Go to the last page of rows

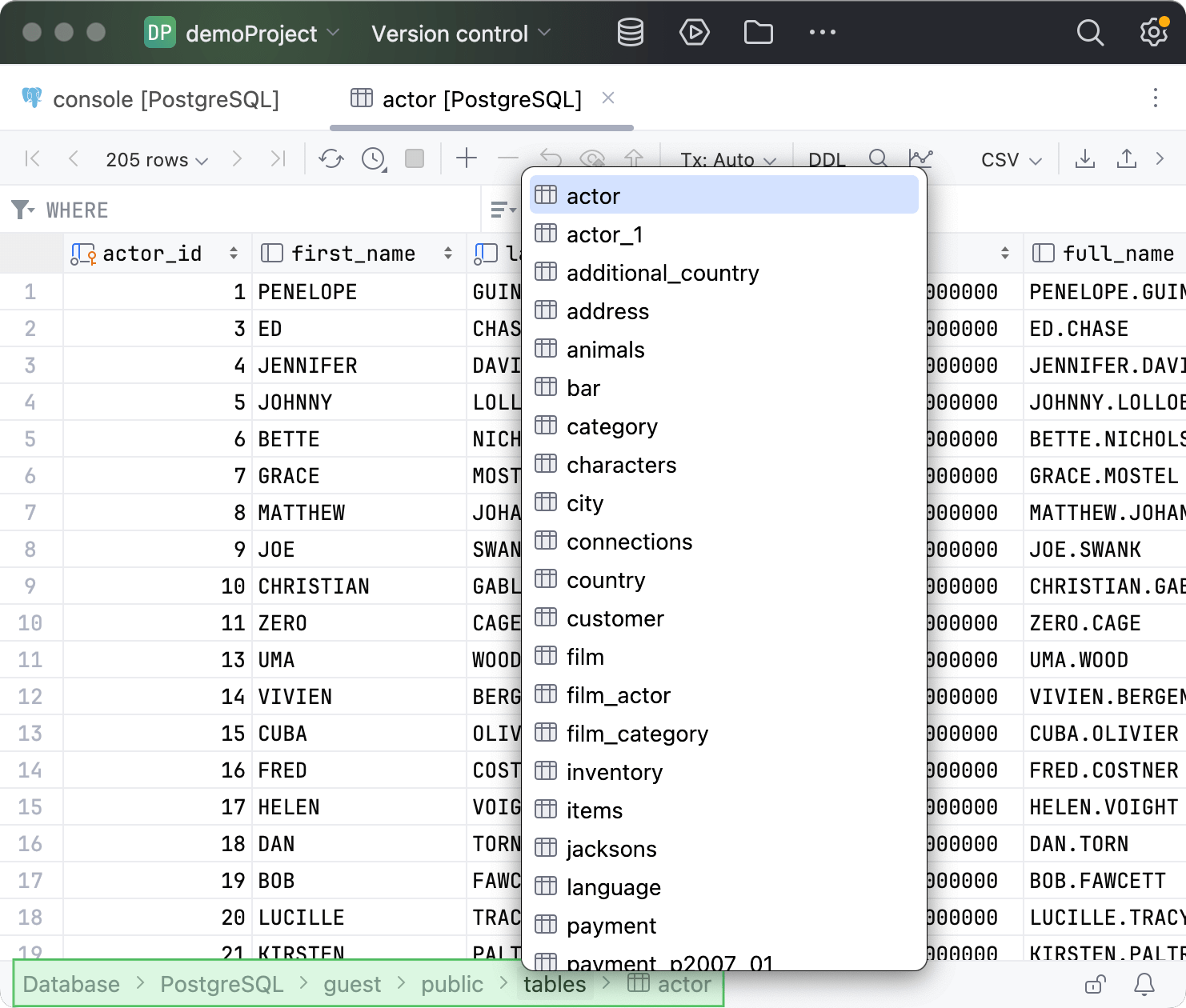click(278, 158)
